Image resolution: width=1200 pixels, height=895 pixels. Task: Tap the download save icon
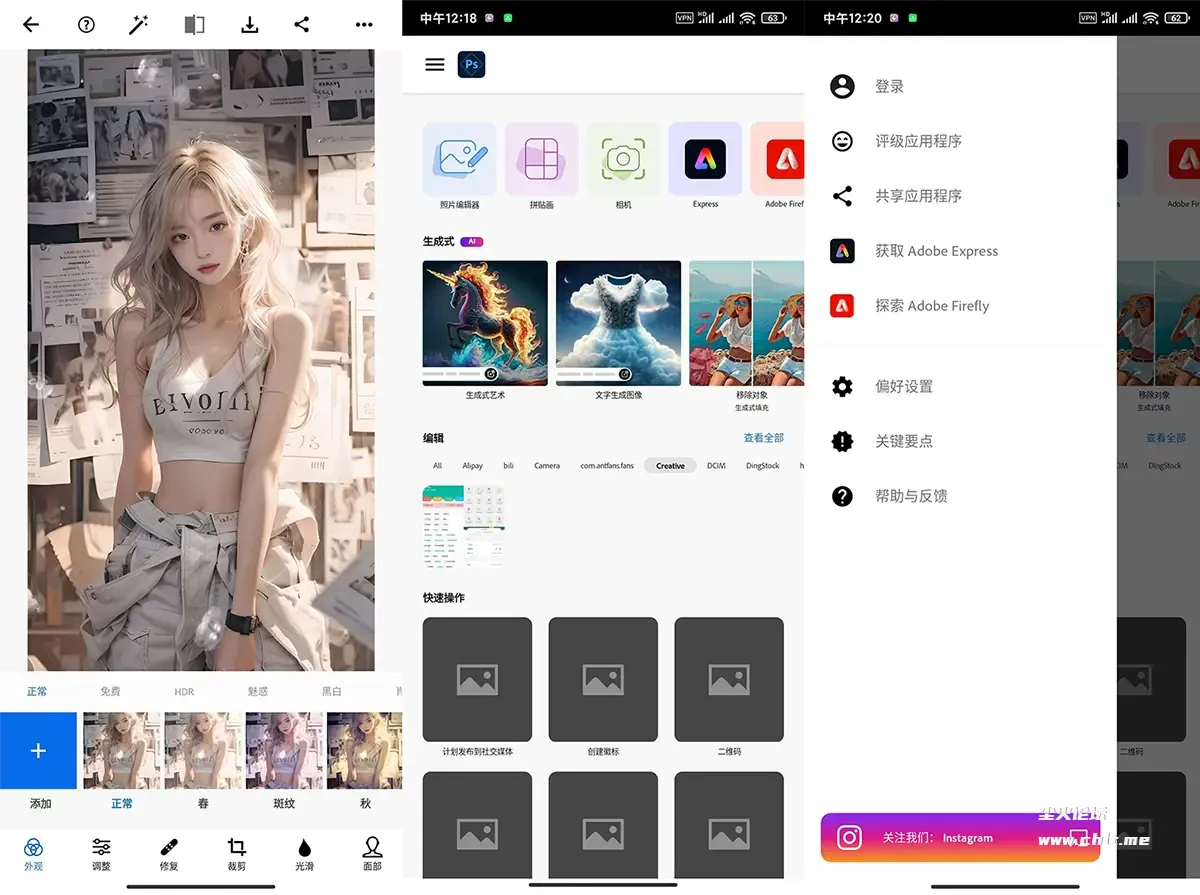[249, 25]
